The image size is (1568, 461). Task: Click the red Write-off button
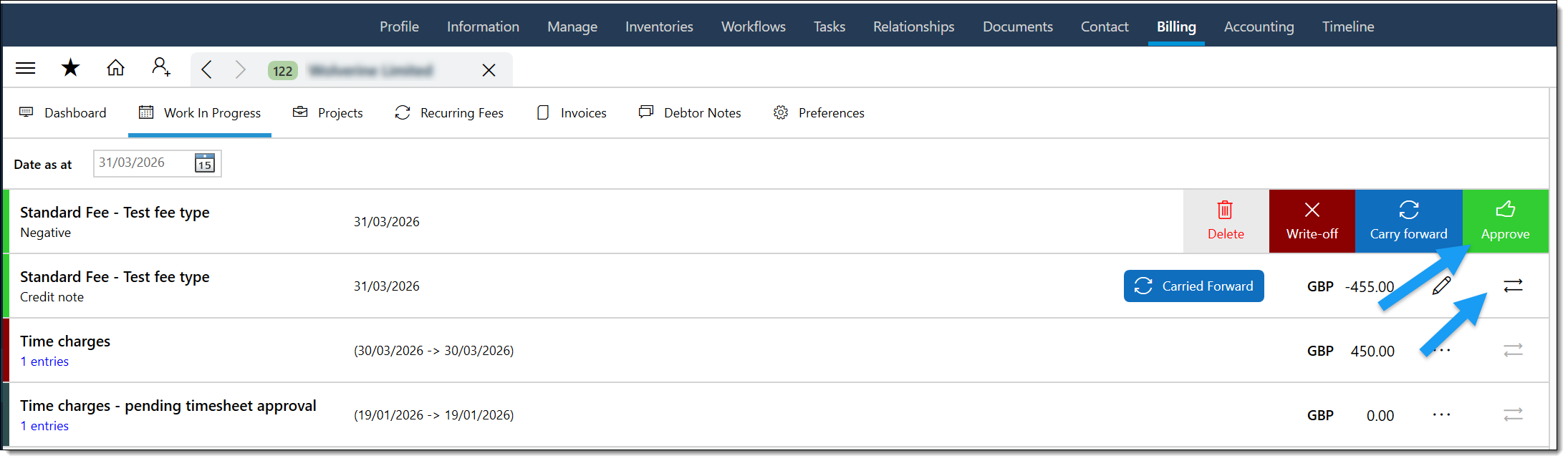click(x=1312, y=221)
